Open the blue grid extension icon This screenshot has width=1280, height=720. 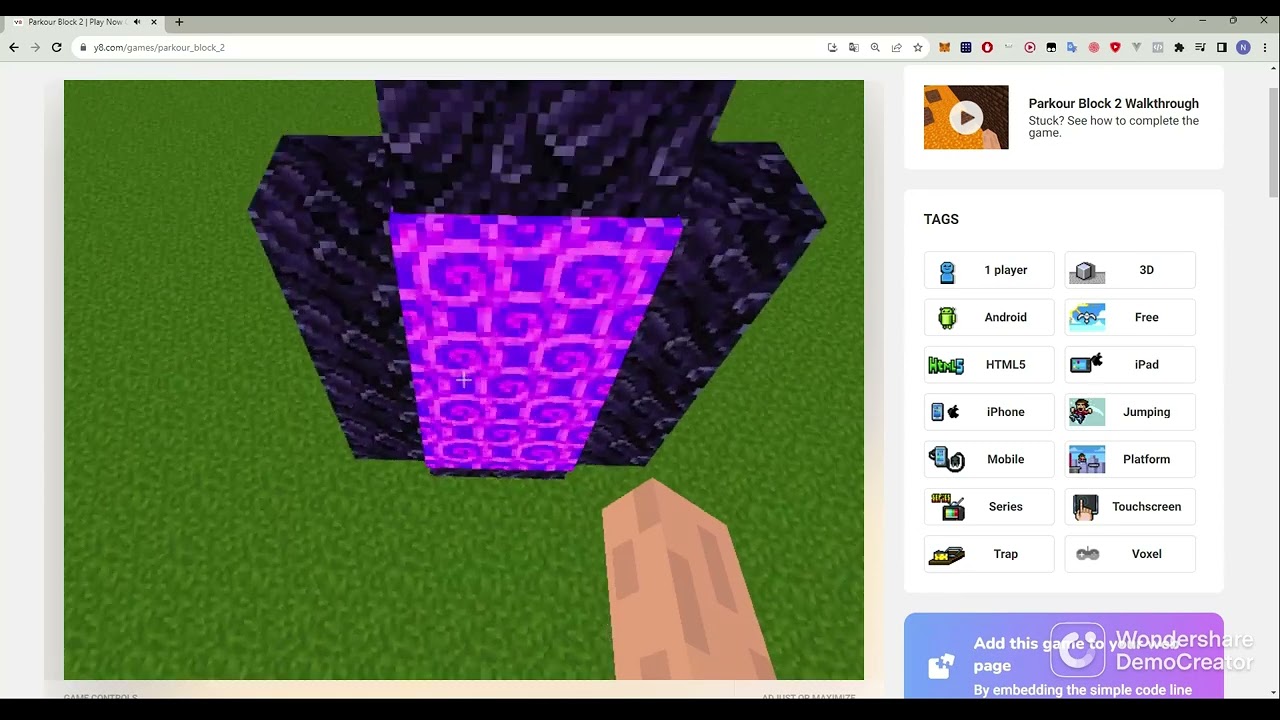pos(966,47)
